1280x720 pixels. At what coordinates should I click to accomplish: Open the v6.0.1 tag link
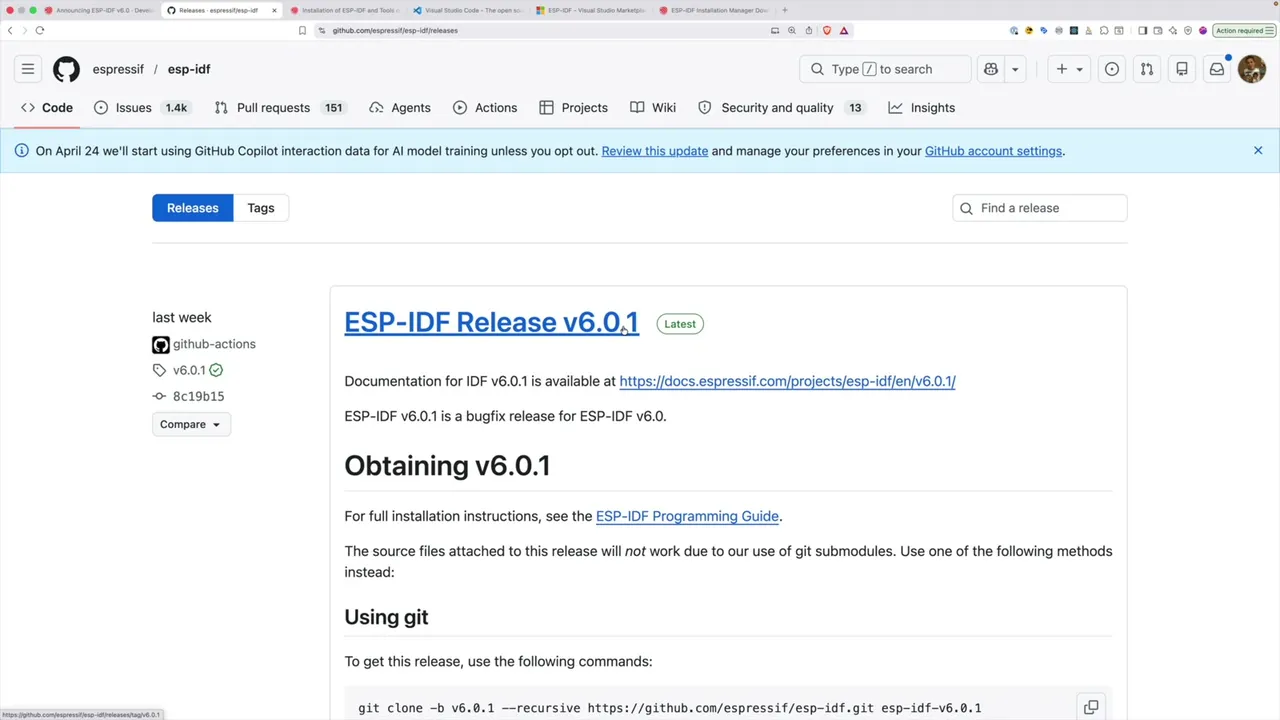[x=189, y=370]
